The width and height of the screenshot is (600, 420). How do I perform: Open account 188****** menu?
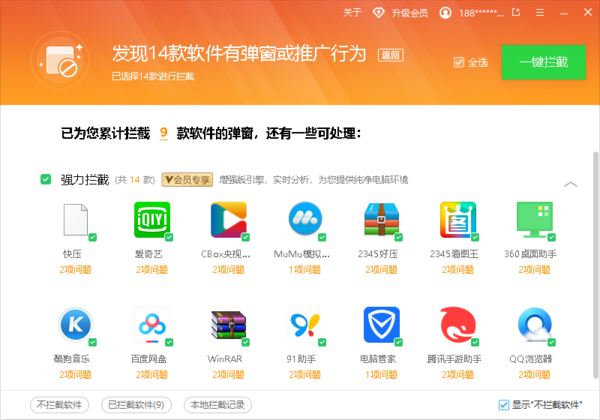[x=481, y=13]
